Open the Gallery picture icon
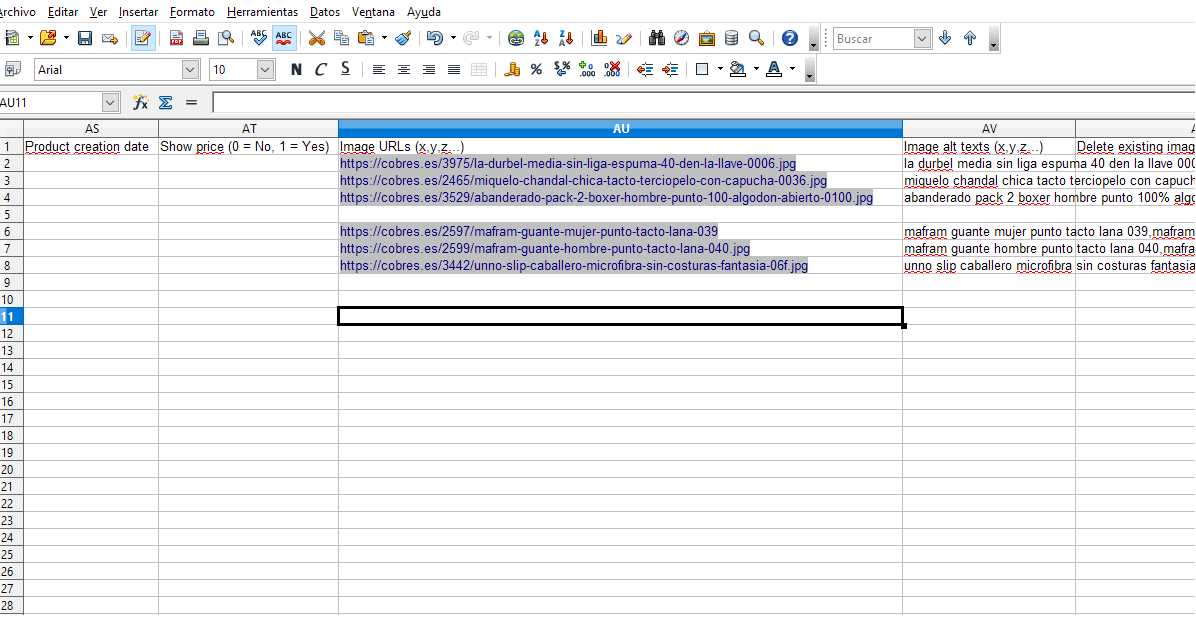This screenshot has width=1196, height=620. 706,38
